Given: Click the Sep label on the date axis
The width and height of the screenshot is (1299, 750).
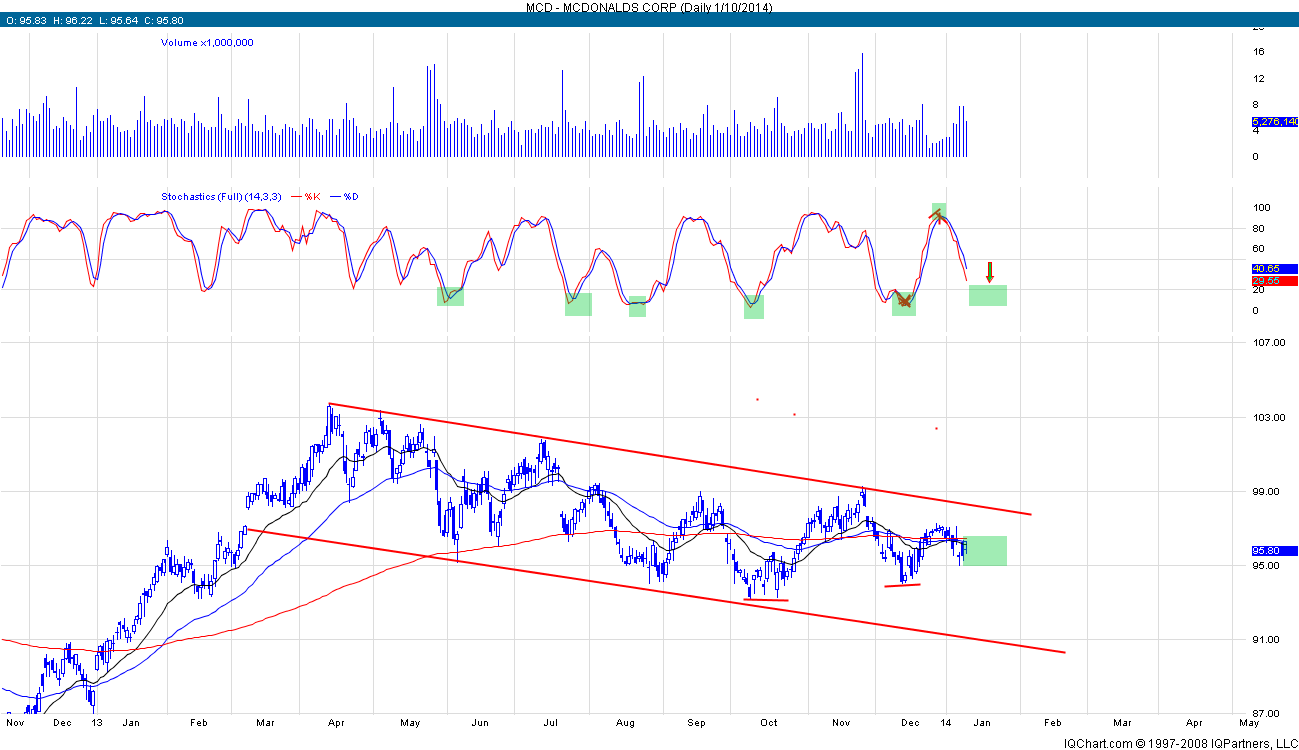Looking at the screenshot, I should pos(696,721).
